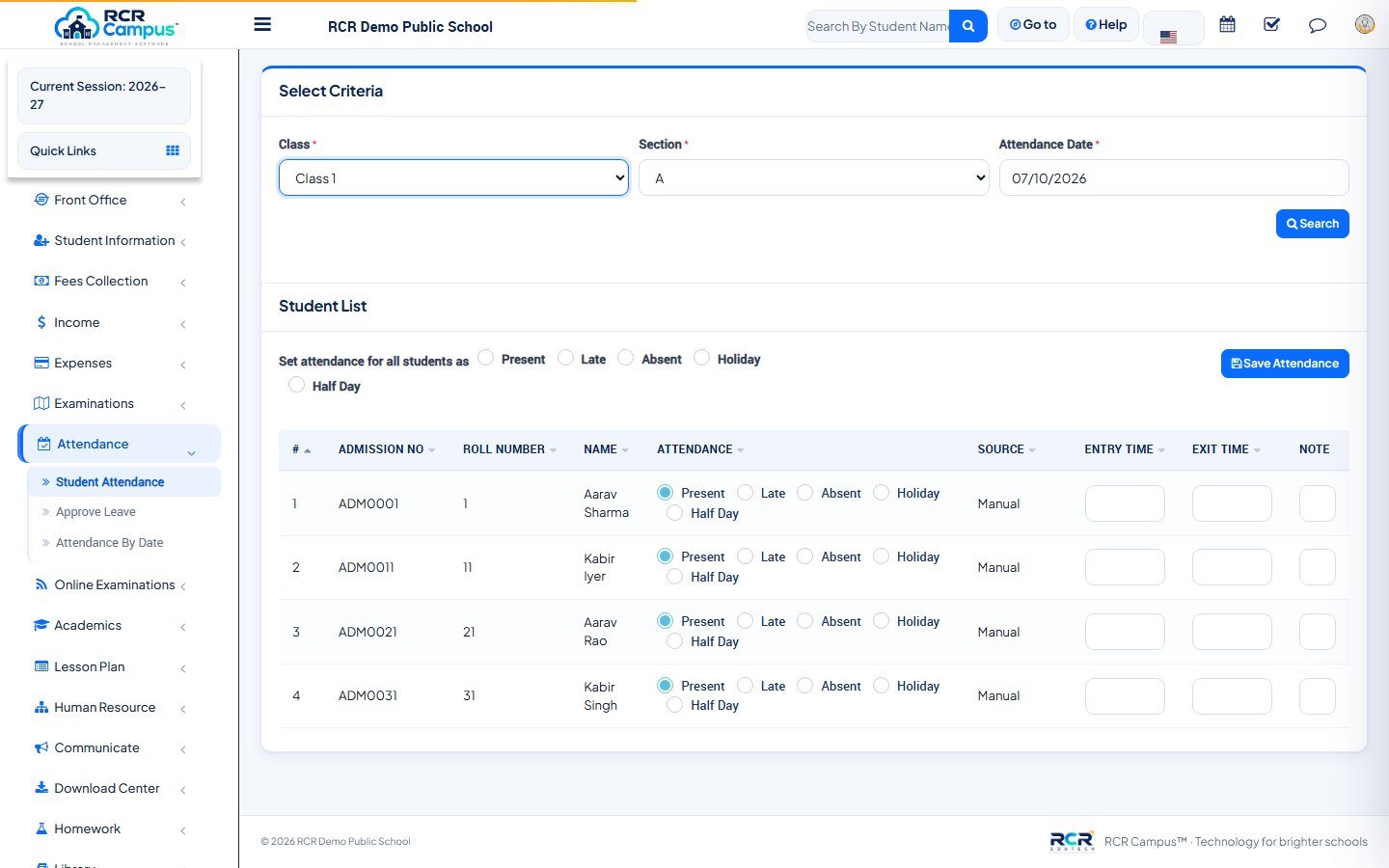This screenshot has height=868, width=1389.
Task: Open the chat bubble icon
Action: [1317, 26]
